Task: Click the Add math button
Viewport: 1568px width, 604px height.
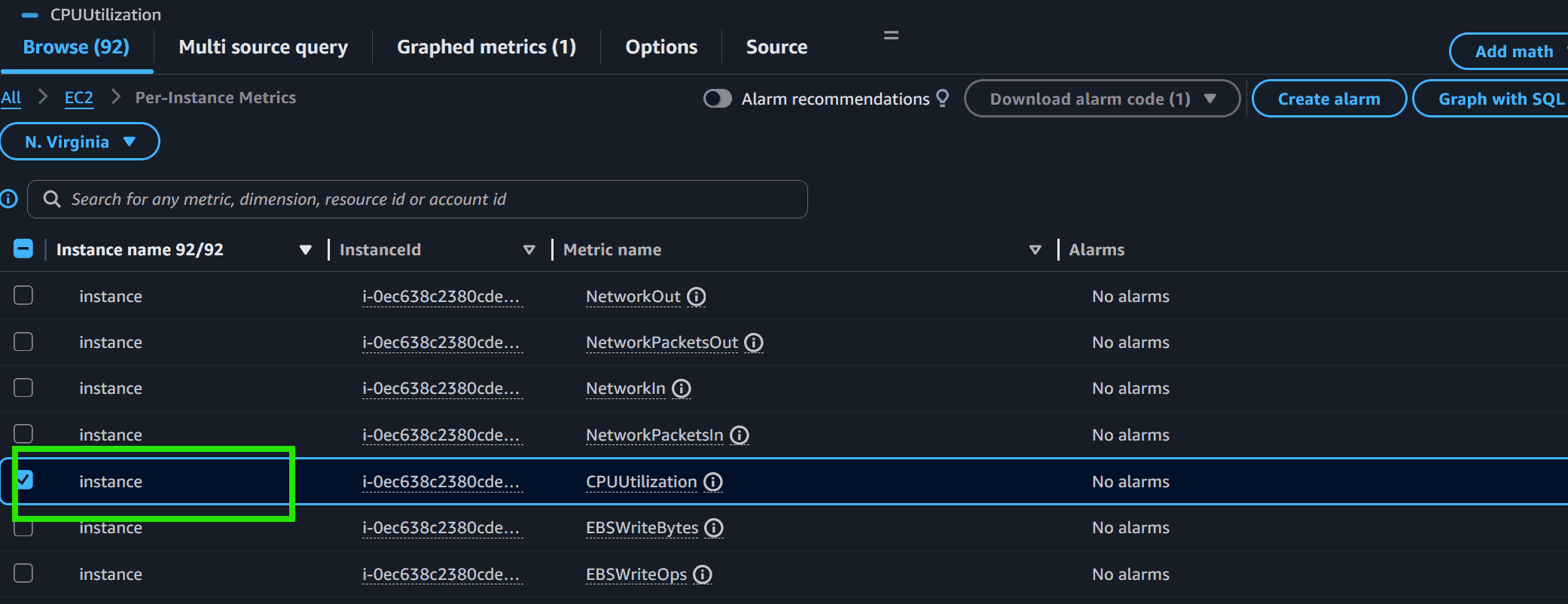Action: click(1509, 51)
